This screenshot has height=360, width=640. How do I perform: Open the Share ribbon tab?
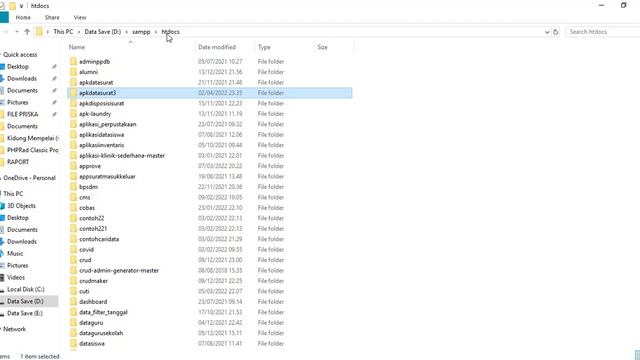point(52,18)
